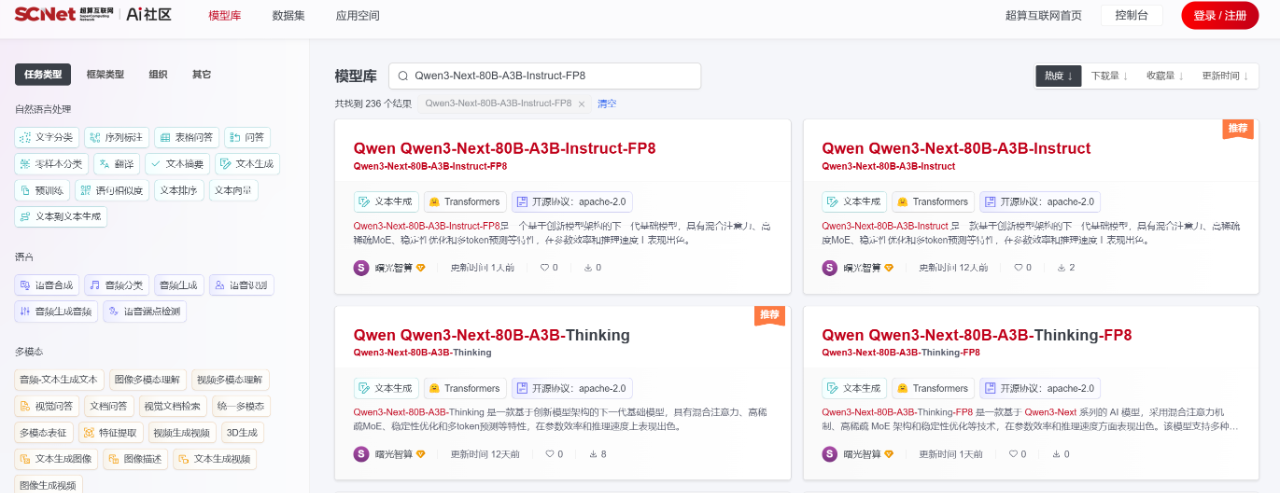Switch to the 组织 tab
This screenshot has height=493, width=1280.
tap(158, 74)
